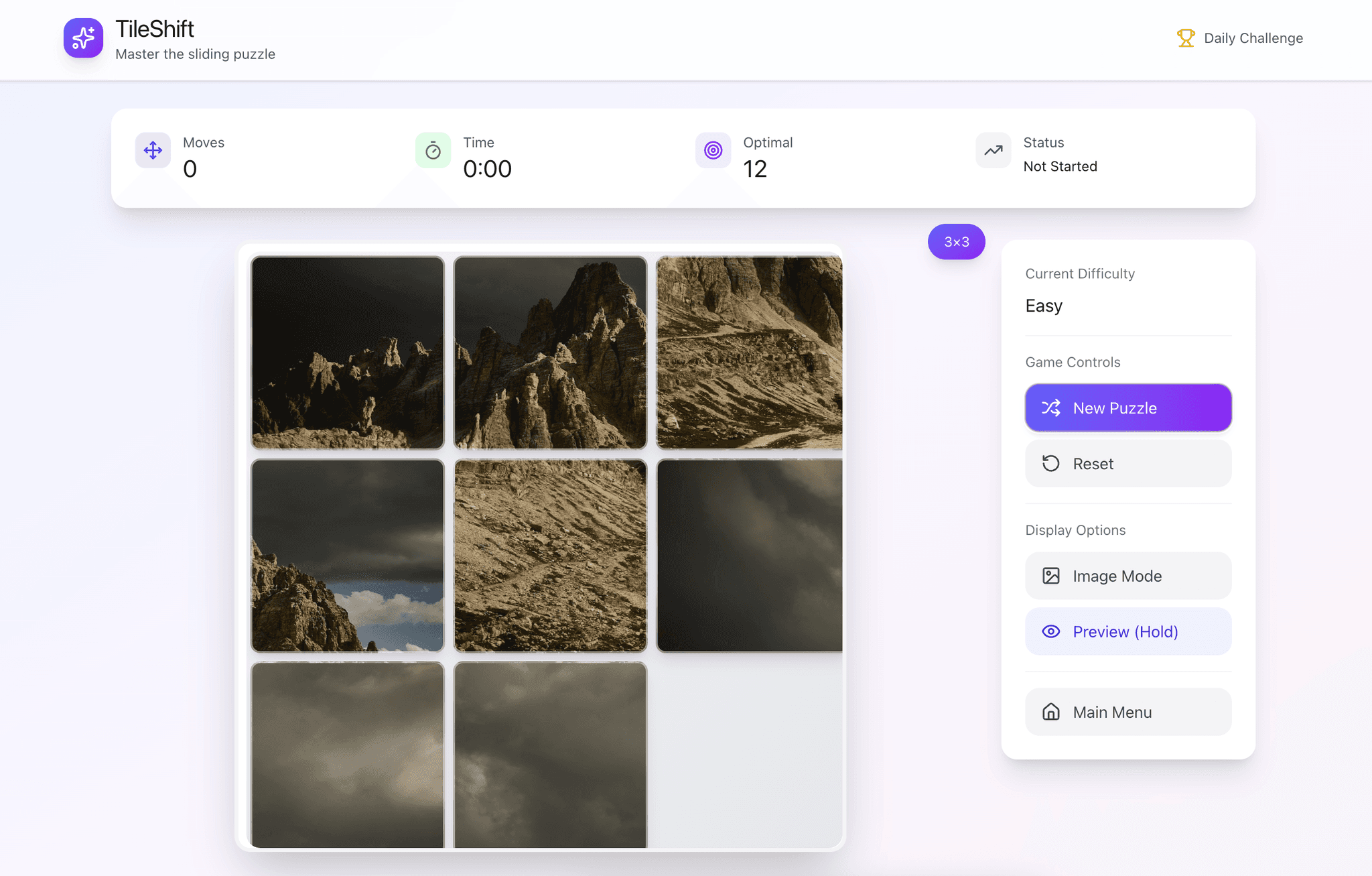Viewport: 1372px width, 876px height.
Task: Click the 3×3 grid size badge
Action: click(956, 242)
